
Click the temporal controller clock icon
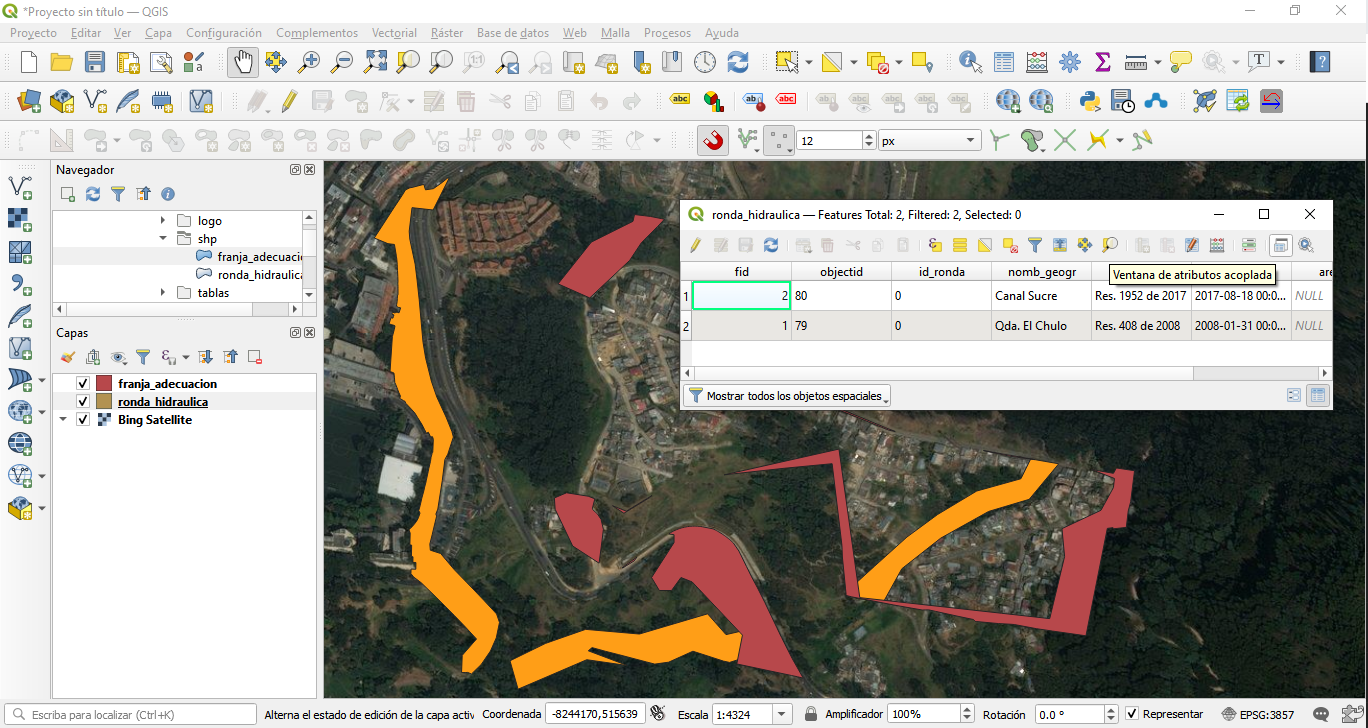click(705, 62)
